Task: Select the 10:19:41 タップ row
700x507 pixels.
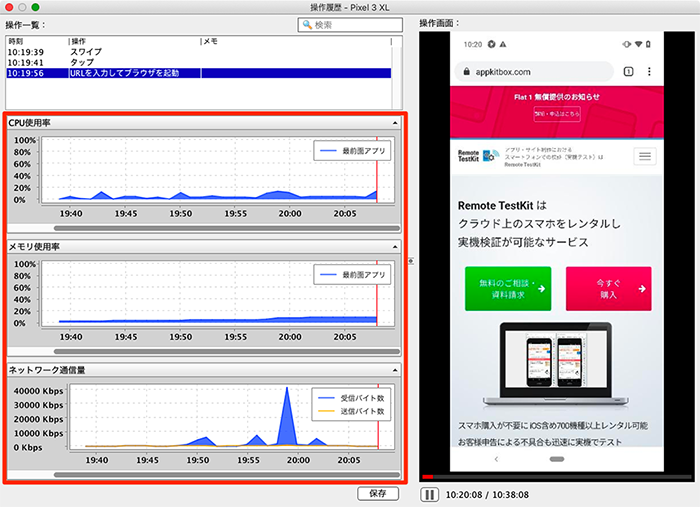Action: point(199,62)
